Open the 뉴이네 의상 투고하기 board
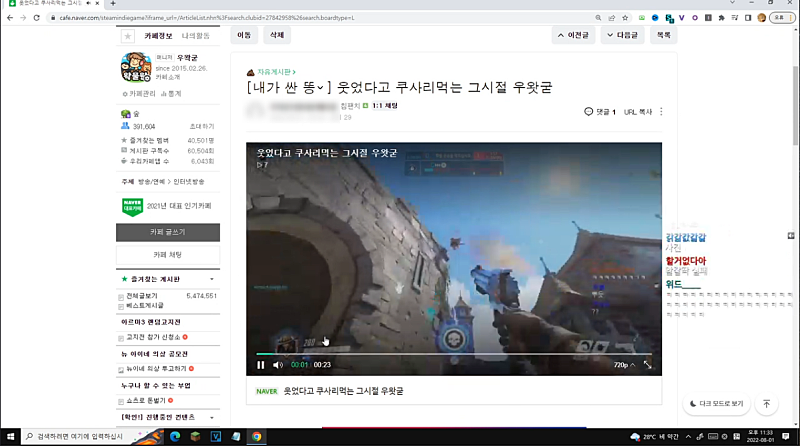The image size is (800, 446). point(156,368)
